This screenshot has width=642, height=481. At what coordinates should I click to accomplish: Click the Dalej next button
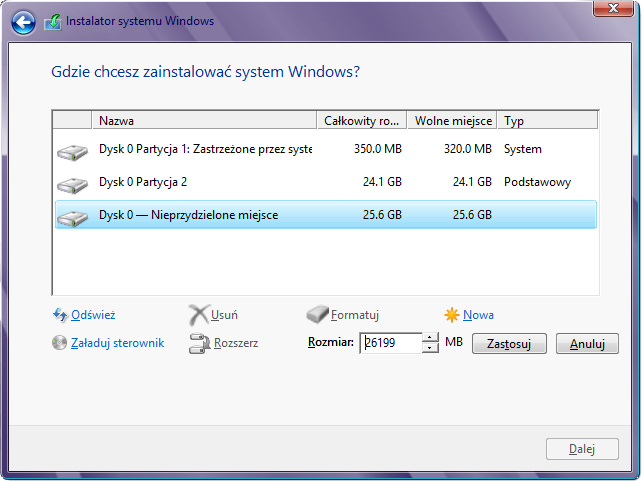pyautogui.click(x=582, y=449)
